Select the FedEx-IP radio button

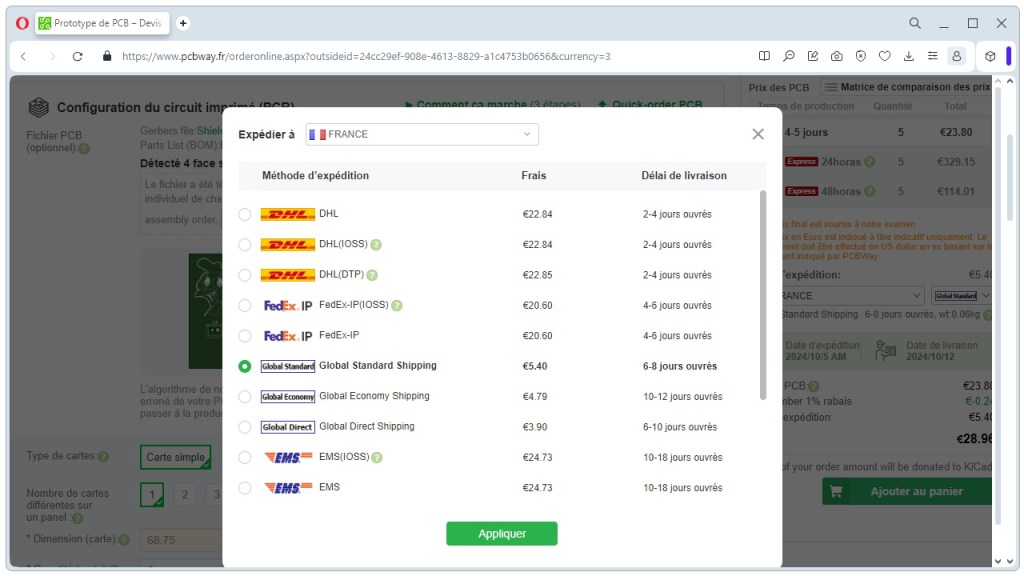[x=245, y=336]
